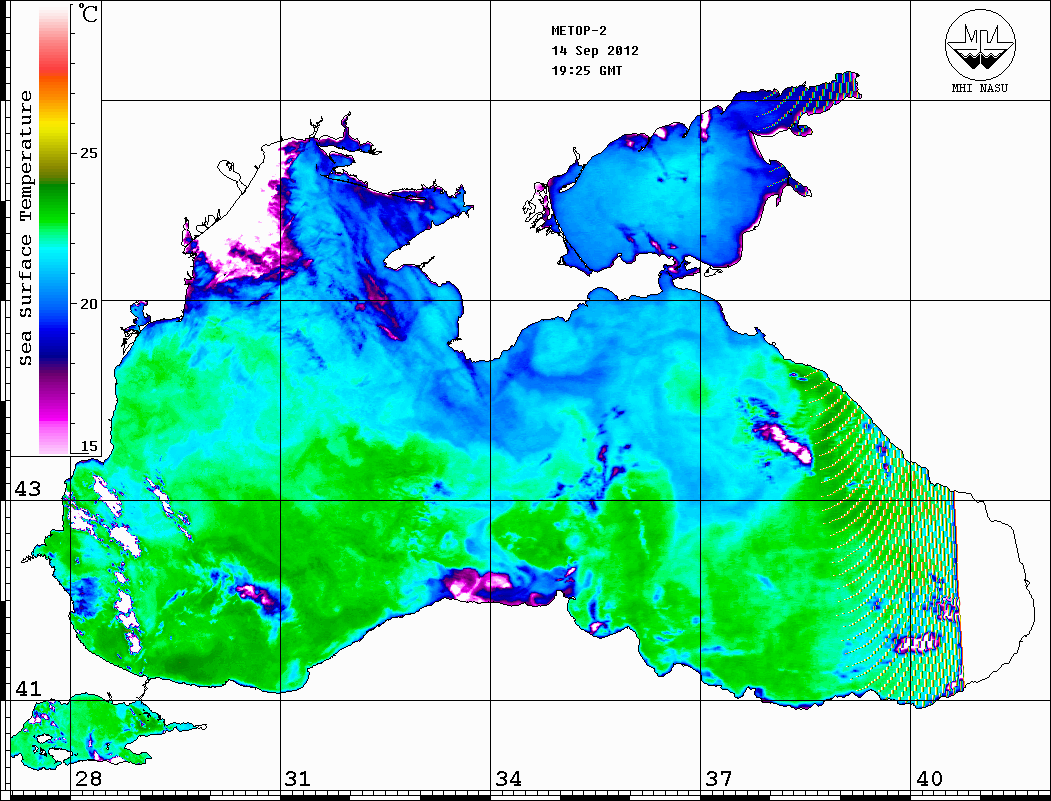Click the '19:25 GMT' time text

click(x=587, y=70)
